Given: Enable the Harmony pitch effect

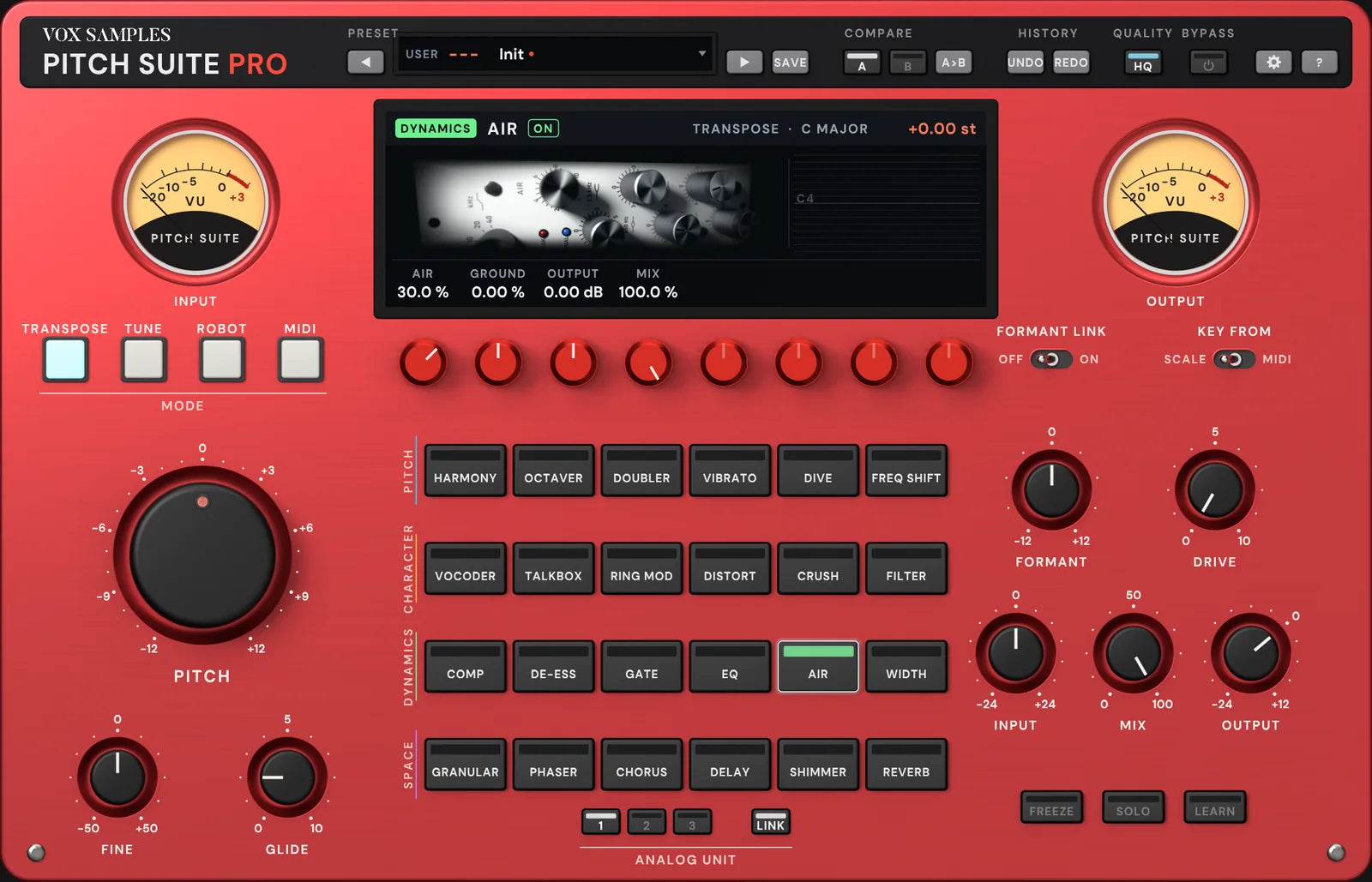Looking at the screenshot, I should 465,470.
